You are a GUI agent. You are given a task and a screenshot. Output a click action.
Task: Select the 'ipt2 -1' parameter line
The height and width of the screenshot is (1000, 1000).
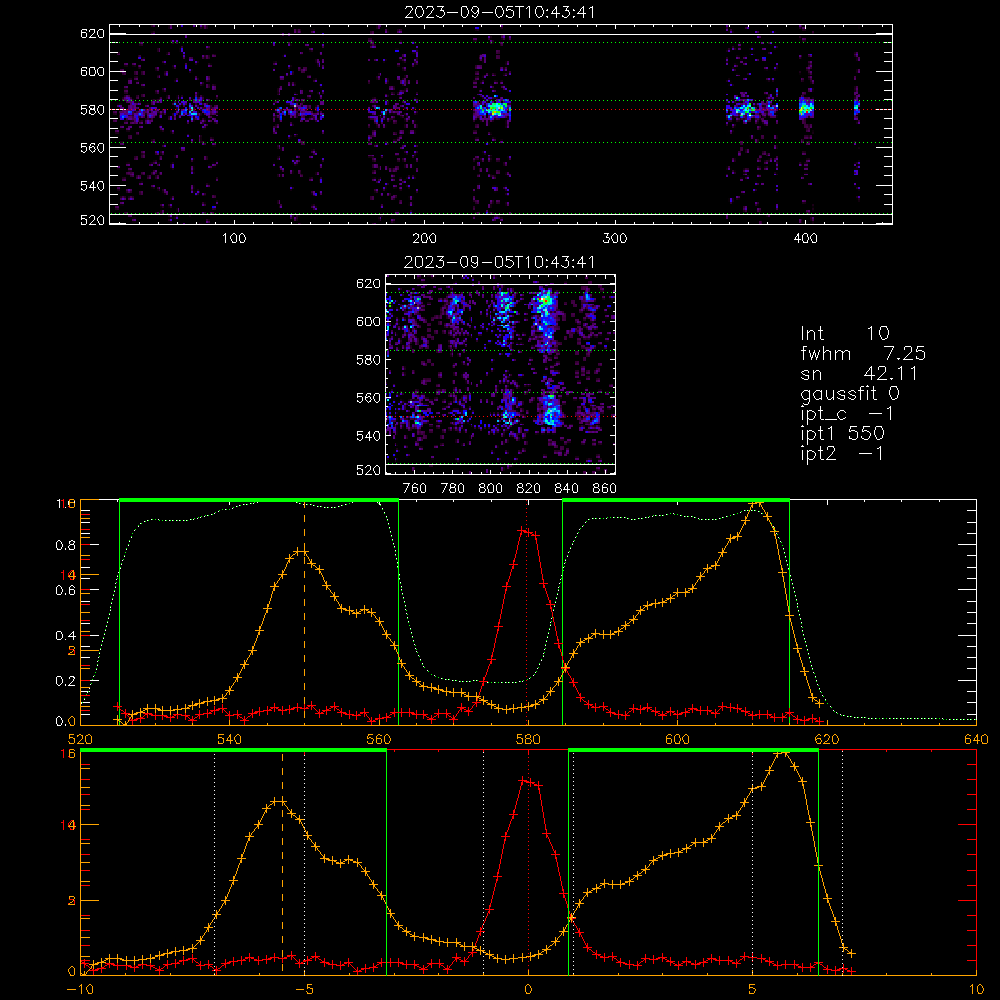[842, 453]
